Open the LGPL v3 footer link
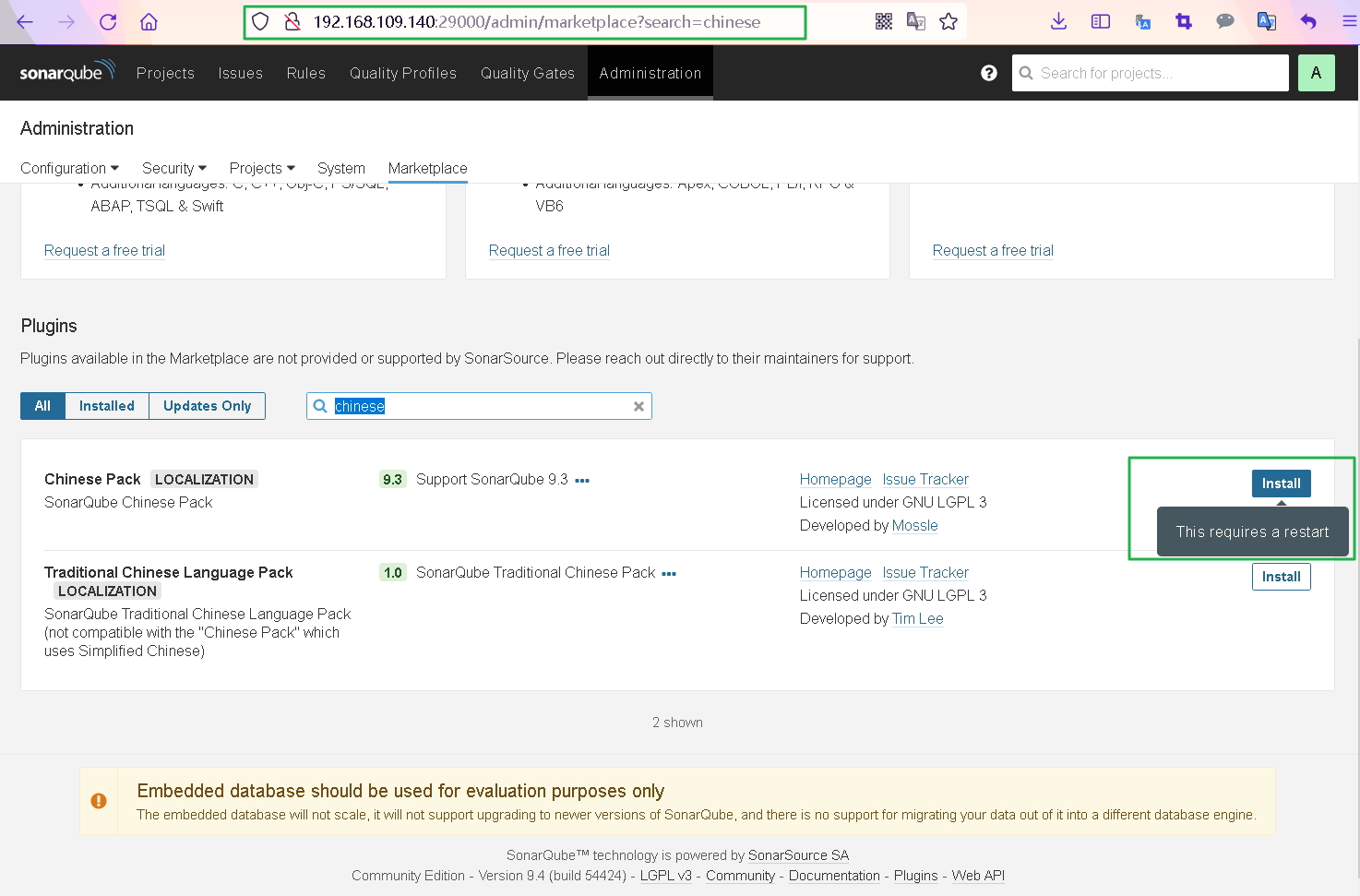Viewport: 1360px width, 896px height. 666,876
